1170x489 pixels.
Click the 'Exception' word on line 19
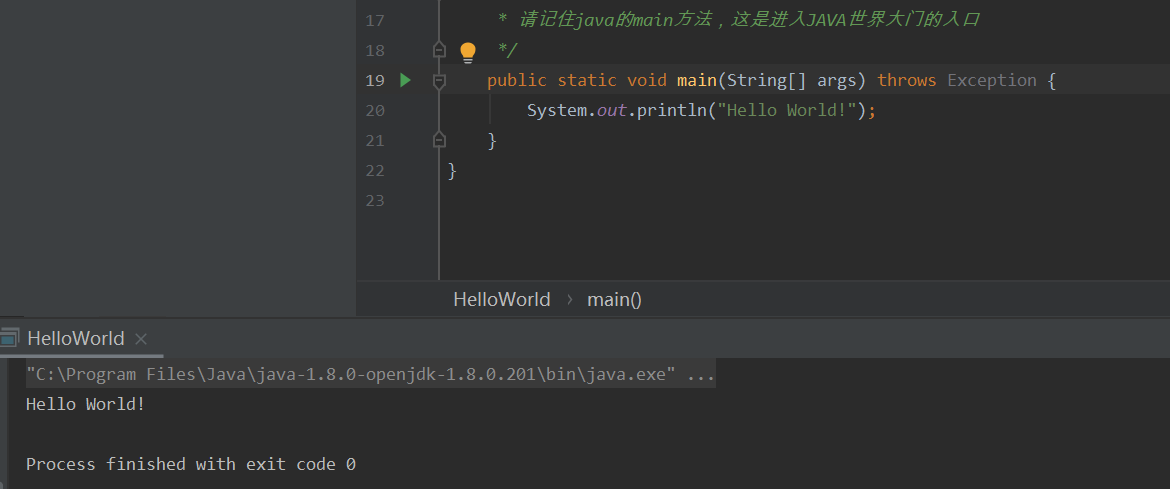coord(992,80)
